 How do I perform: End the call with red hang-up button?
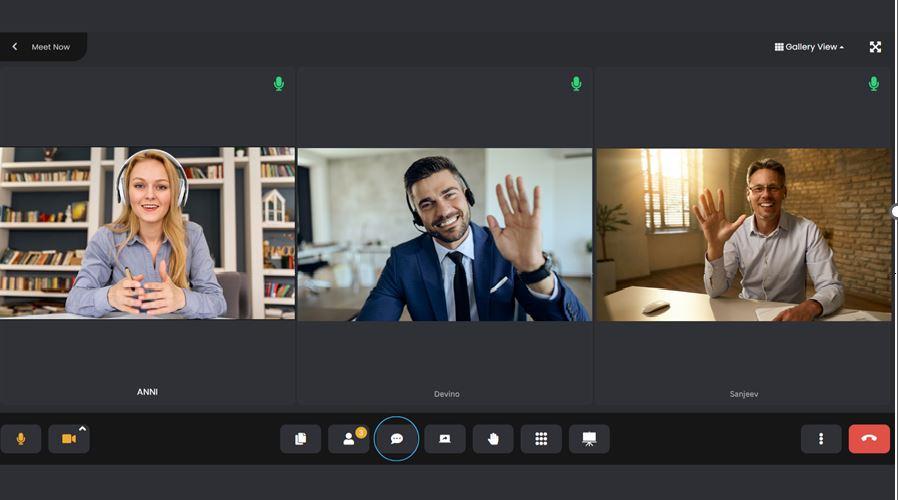tap(869, 439)
